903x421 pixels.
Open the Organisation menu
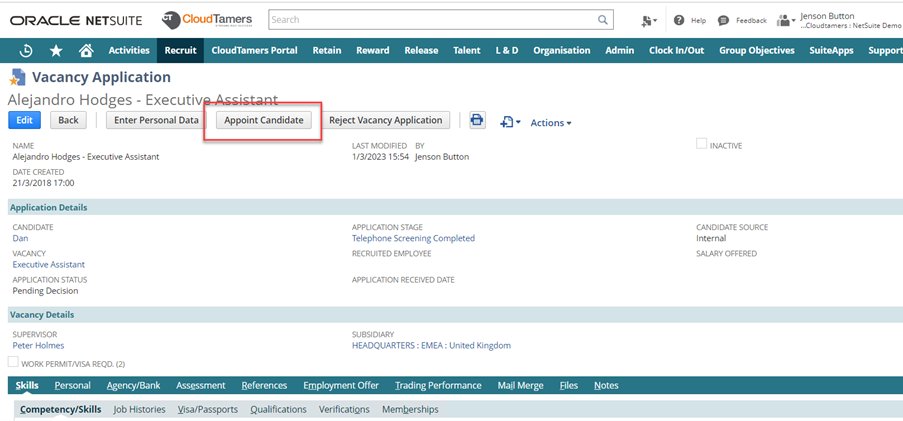[x=561, y=51]
